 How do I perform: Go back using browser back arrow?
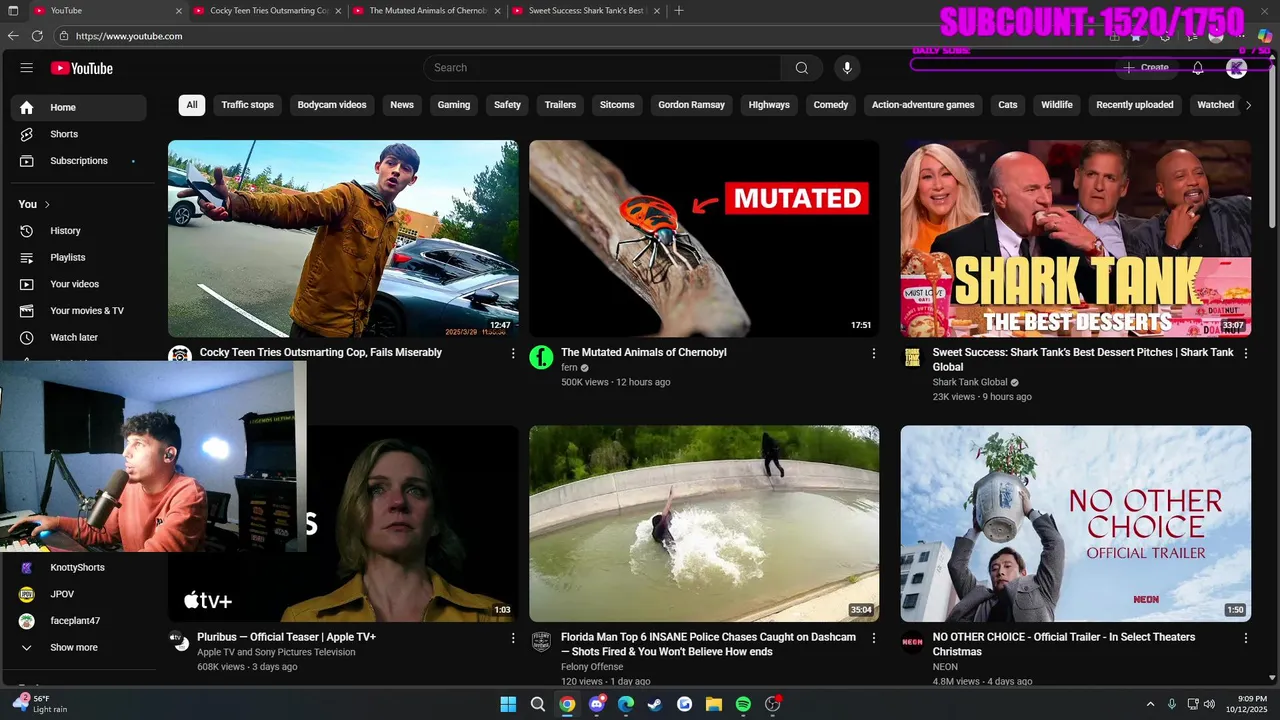13,36
